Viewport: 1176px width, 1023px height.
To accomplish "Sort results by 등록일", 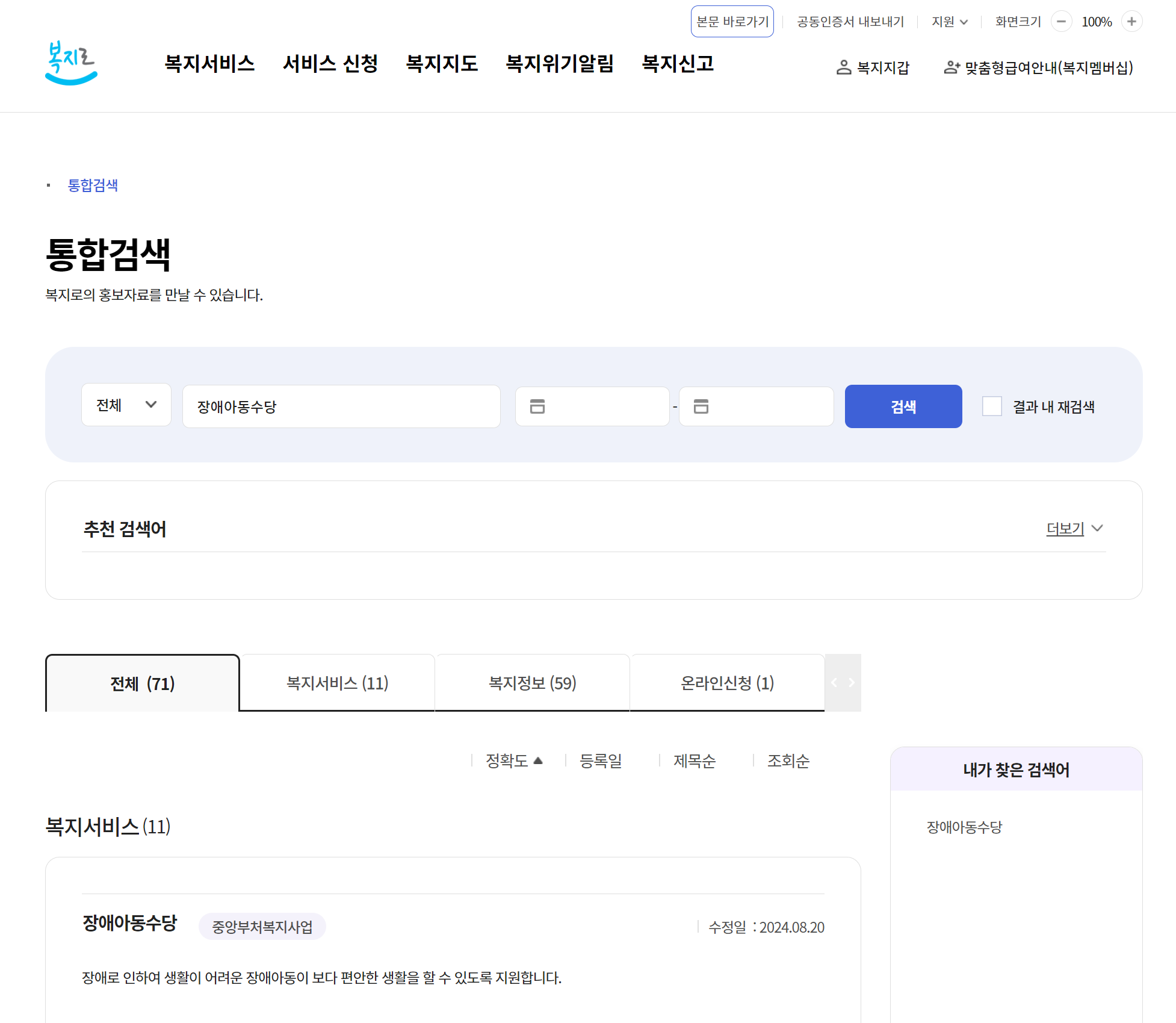I will pos(600,761).
